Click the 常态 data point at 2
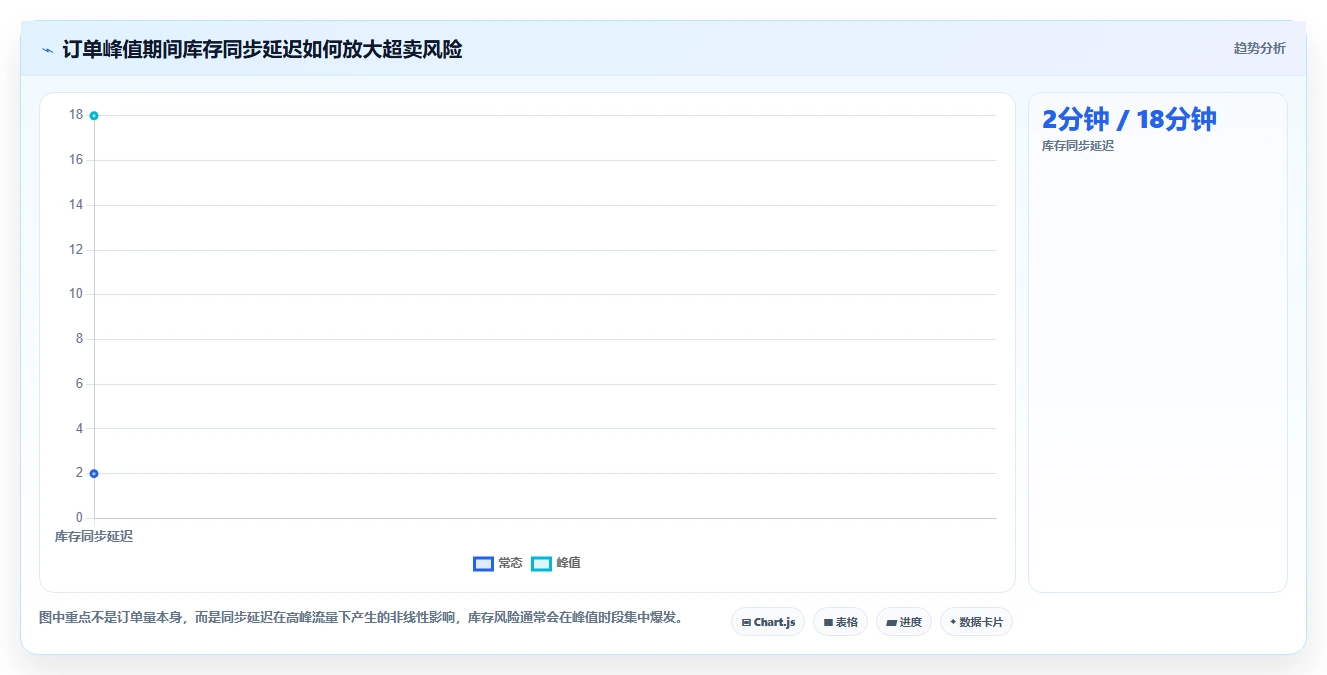The width and height of the screenshot is (1327, 675). (x=94, y=473)
